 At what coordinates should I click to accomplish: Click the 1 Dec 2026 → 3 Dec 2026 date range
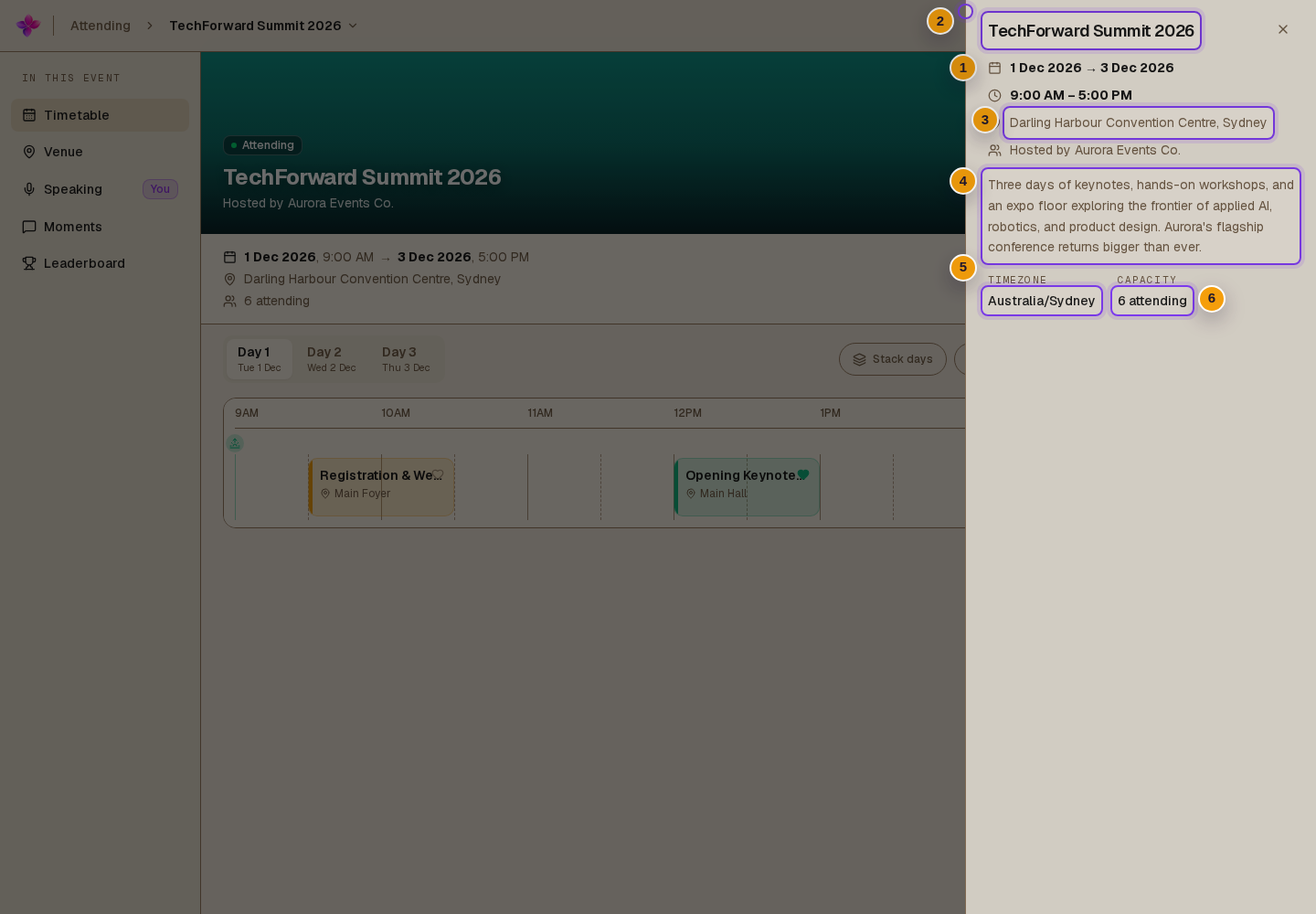pos(1092,68)
